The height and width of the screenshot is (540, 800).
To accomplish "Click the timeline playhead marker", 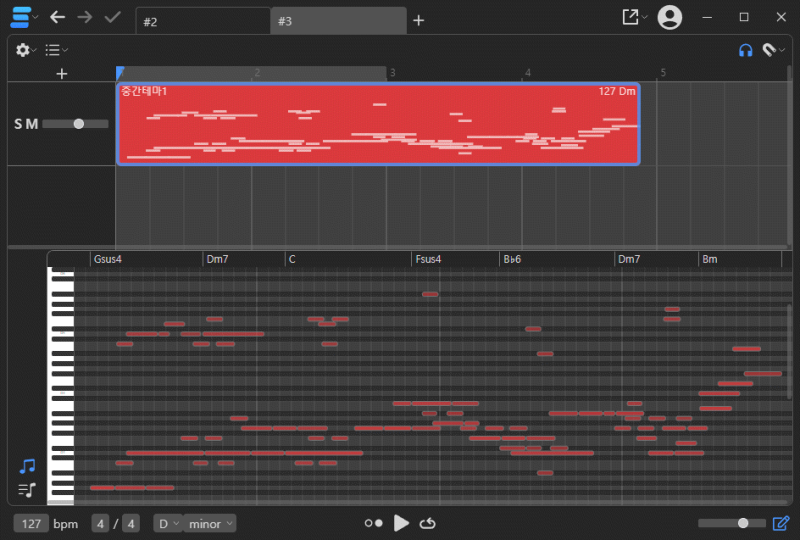I will coord(120,73).
